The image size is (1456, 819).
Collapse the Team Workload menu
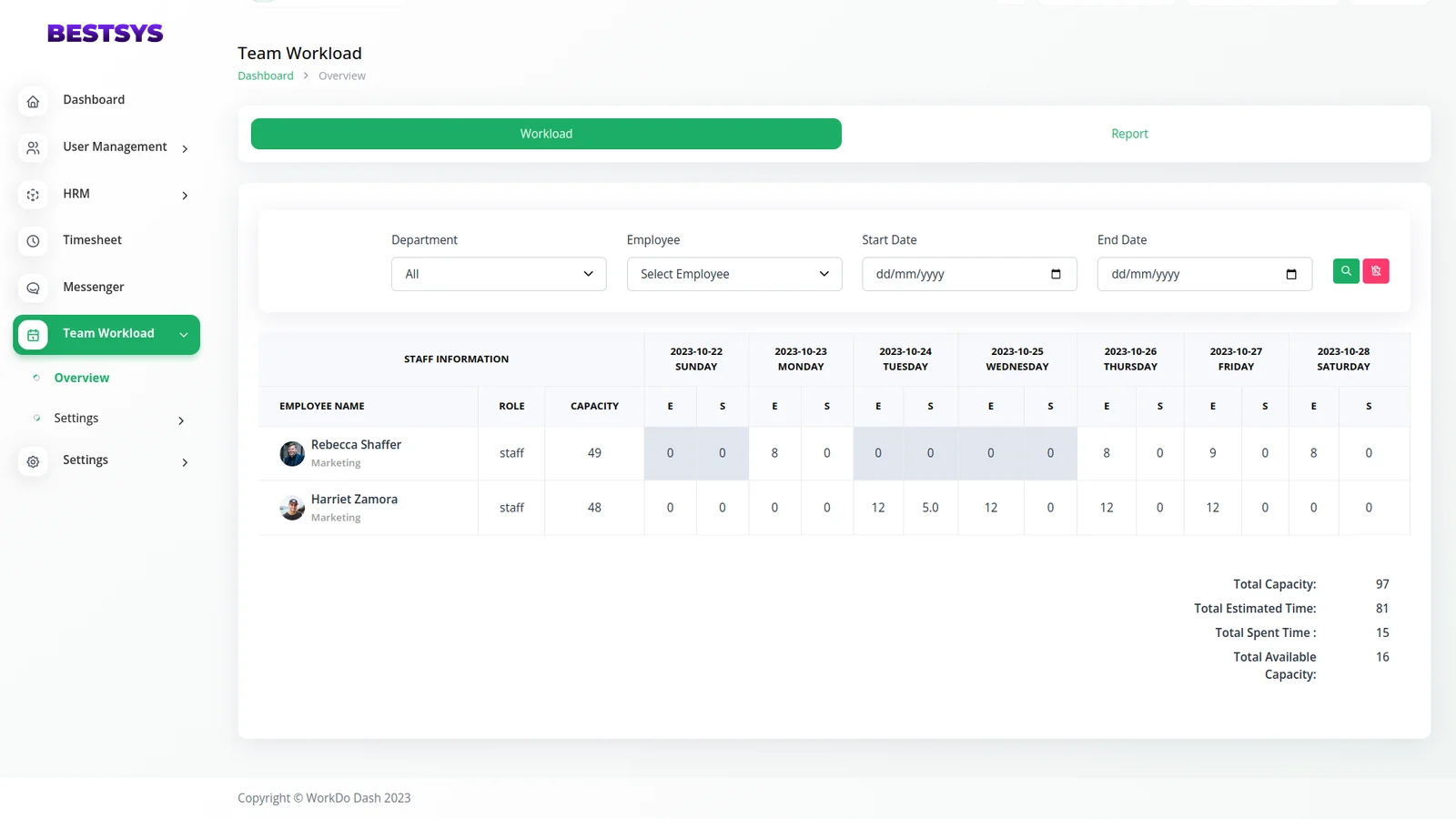pyautogui.click(x=184, y=335)
